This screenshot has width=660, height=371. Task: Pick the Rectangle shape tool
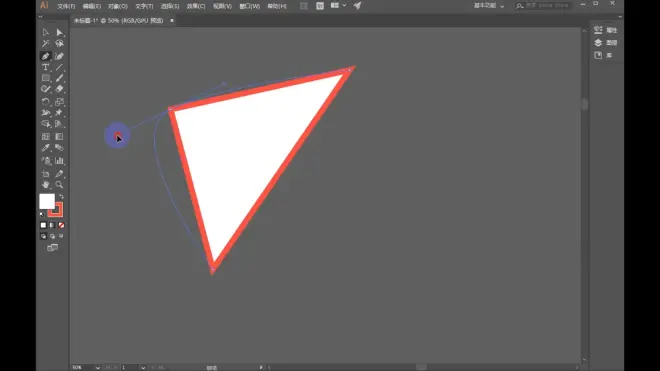point(45,78)
